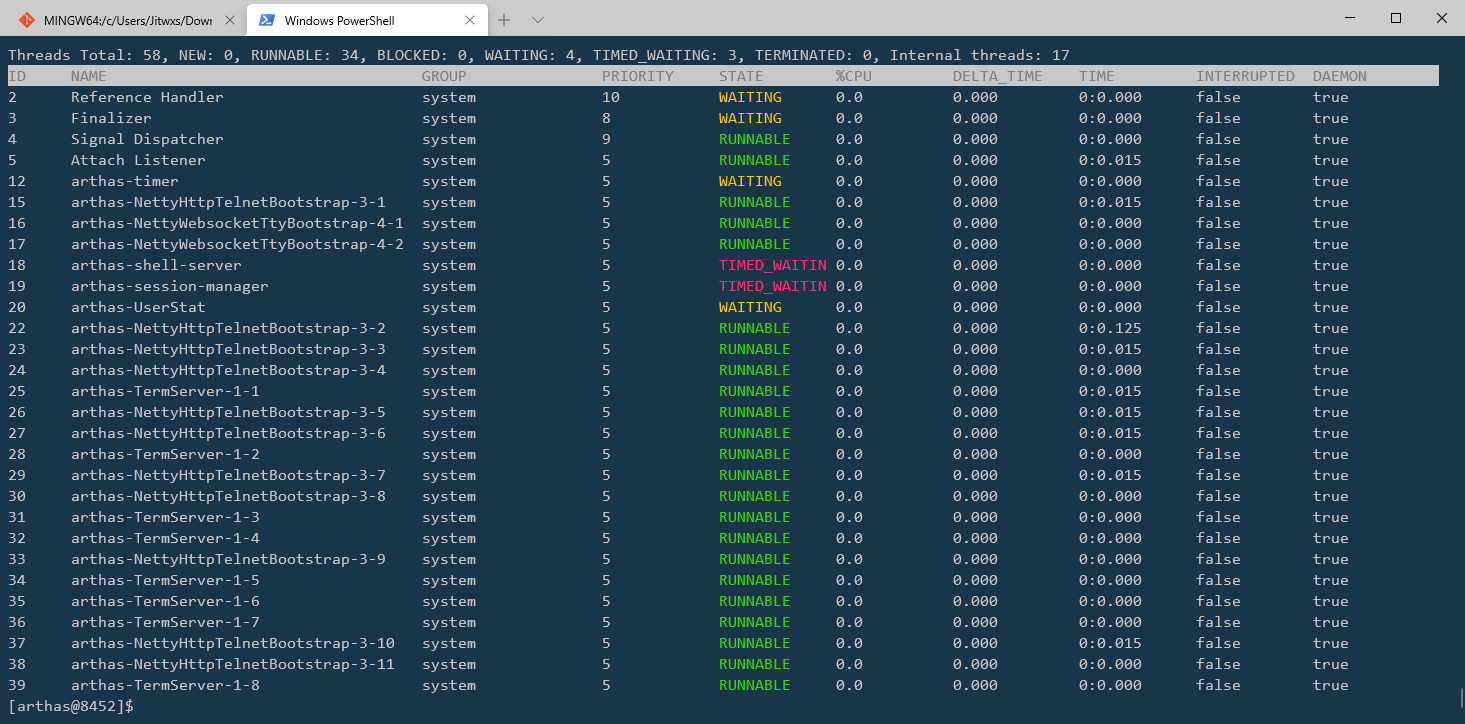Click the NAME column header
The height and width of the screenshot is (724, 1465).
coord(88,76)
